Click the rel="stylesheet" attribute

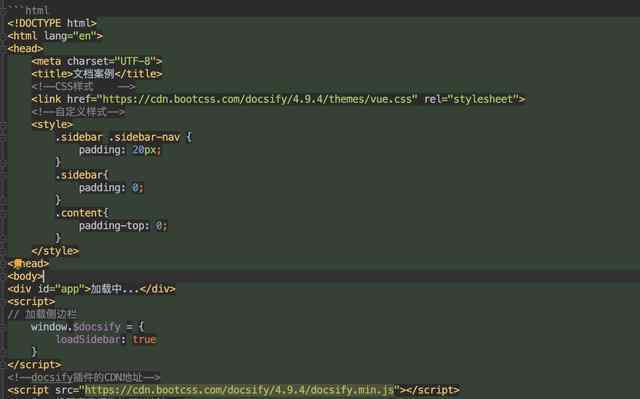pos(471,99)
